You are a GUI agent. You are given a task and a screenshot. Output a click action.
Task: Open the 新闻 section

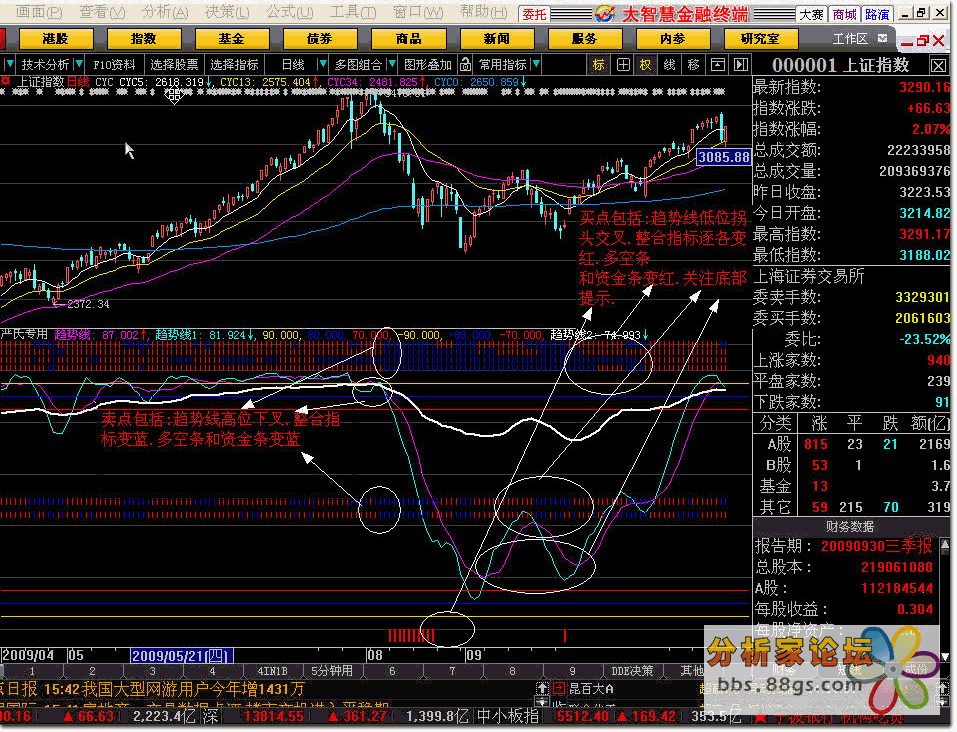click(x=496, y=39)
